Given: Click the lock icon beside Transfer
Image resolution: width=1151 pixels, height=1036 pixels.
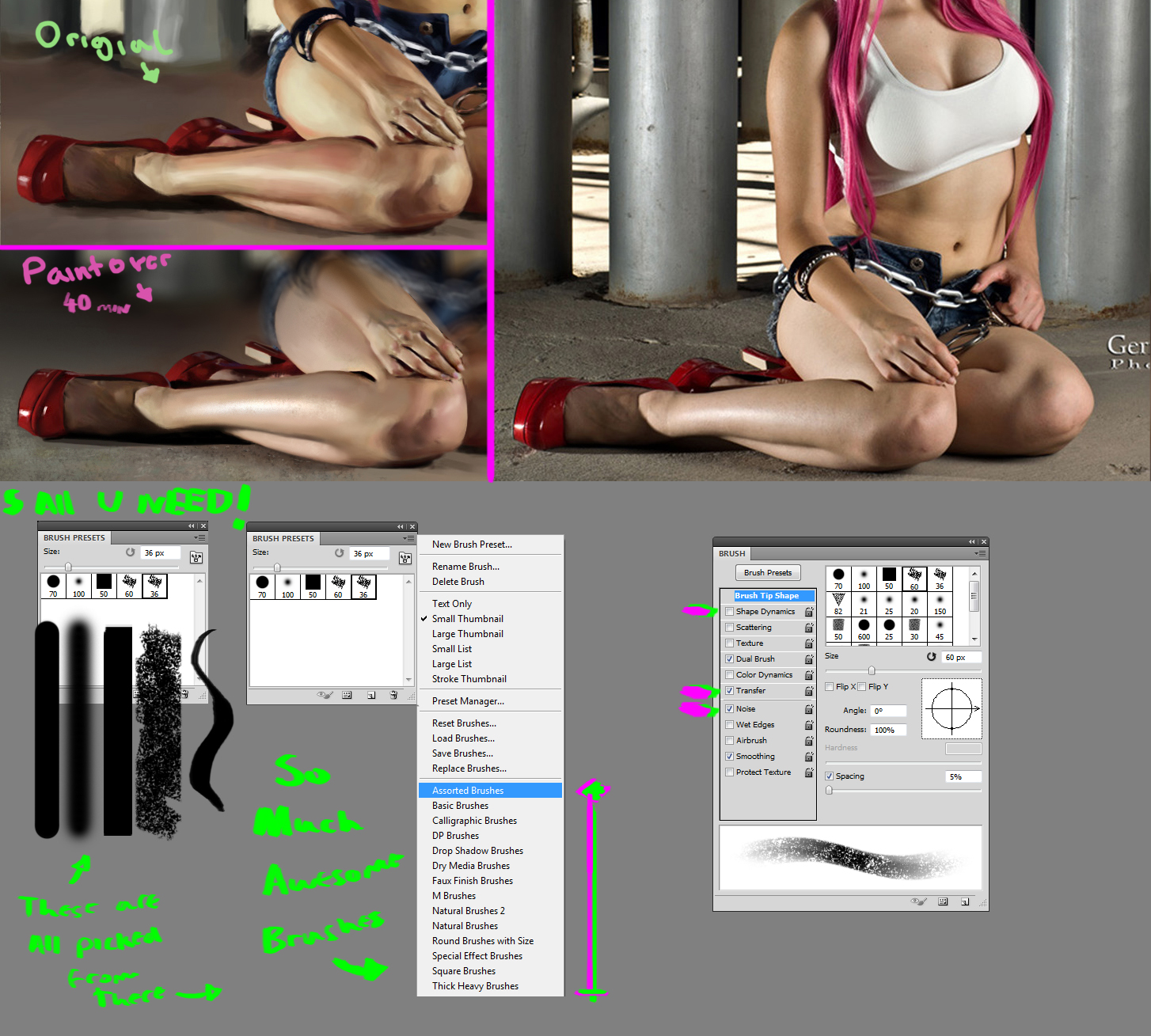Looking at the screenshot, I should 809,691.
